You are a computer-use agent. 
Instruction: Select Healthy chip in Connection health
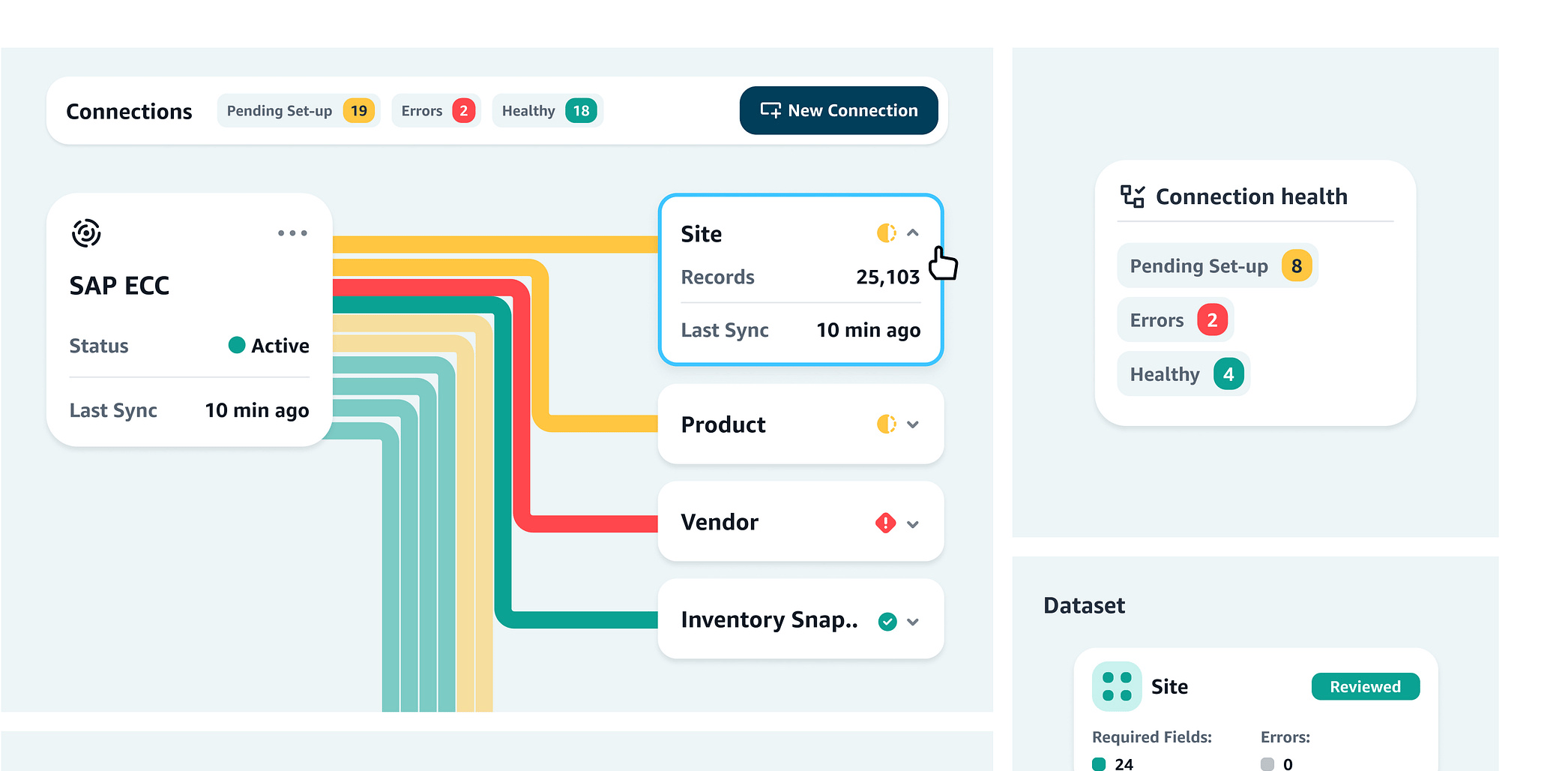click(x=1183, y=374)
